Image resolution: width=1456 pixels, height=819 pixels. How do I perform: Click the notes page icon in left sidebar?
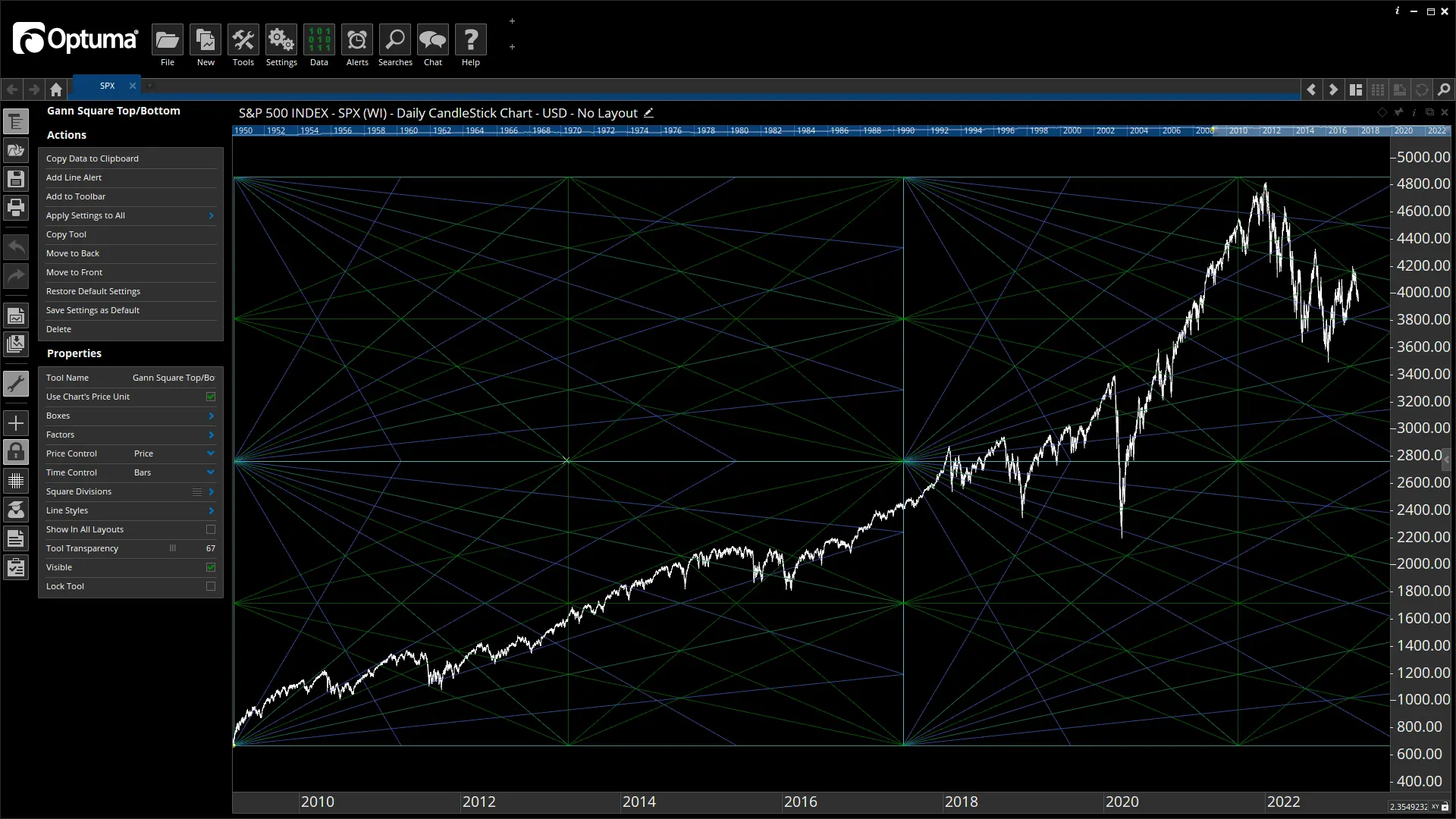[16, 539]
